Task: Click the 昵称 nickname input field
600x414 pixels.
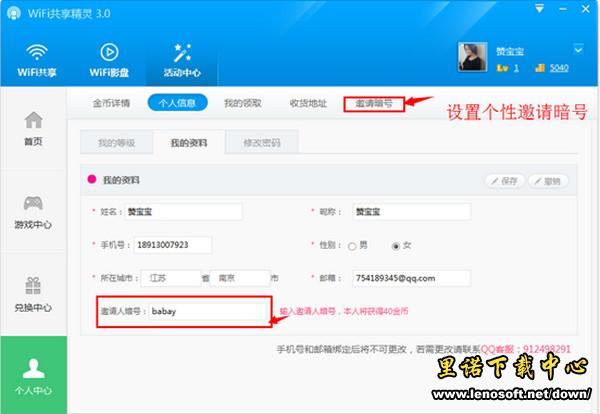Action: (x=411, y=212)
